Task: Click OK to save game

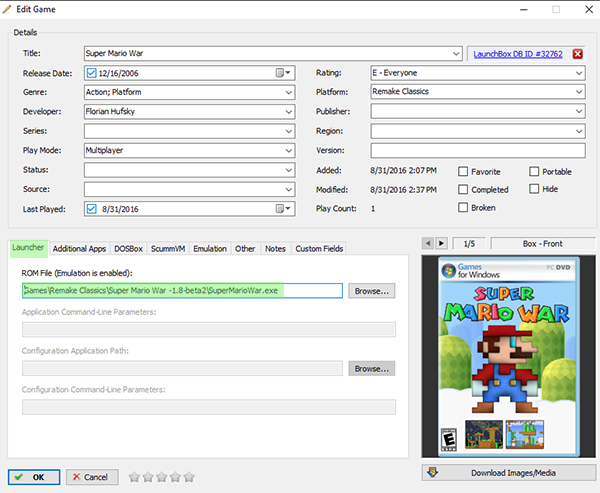Action: pyautogui.click(x=34, y=477)
